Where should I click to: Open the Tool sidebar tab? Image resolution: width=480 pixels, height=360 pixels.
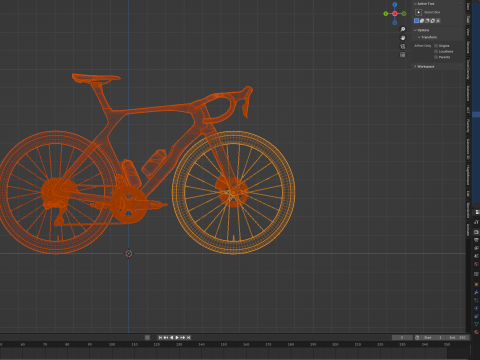tap(468, 19)
